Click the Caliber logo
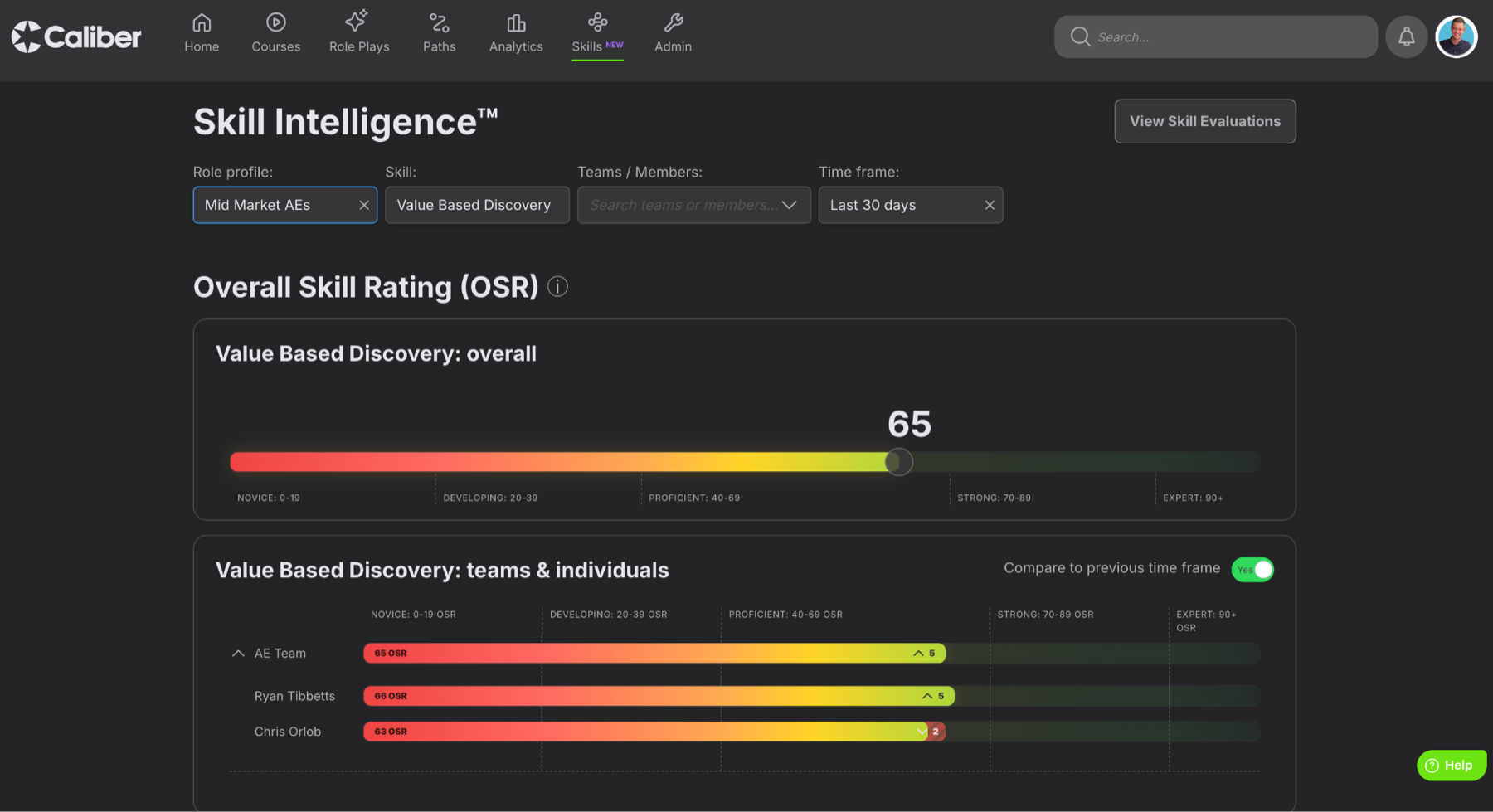The height and width of the screenshot is (812, 1493). pos(76,36)
